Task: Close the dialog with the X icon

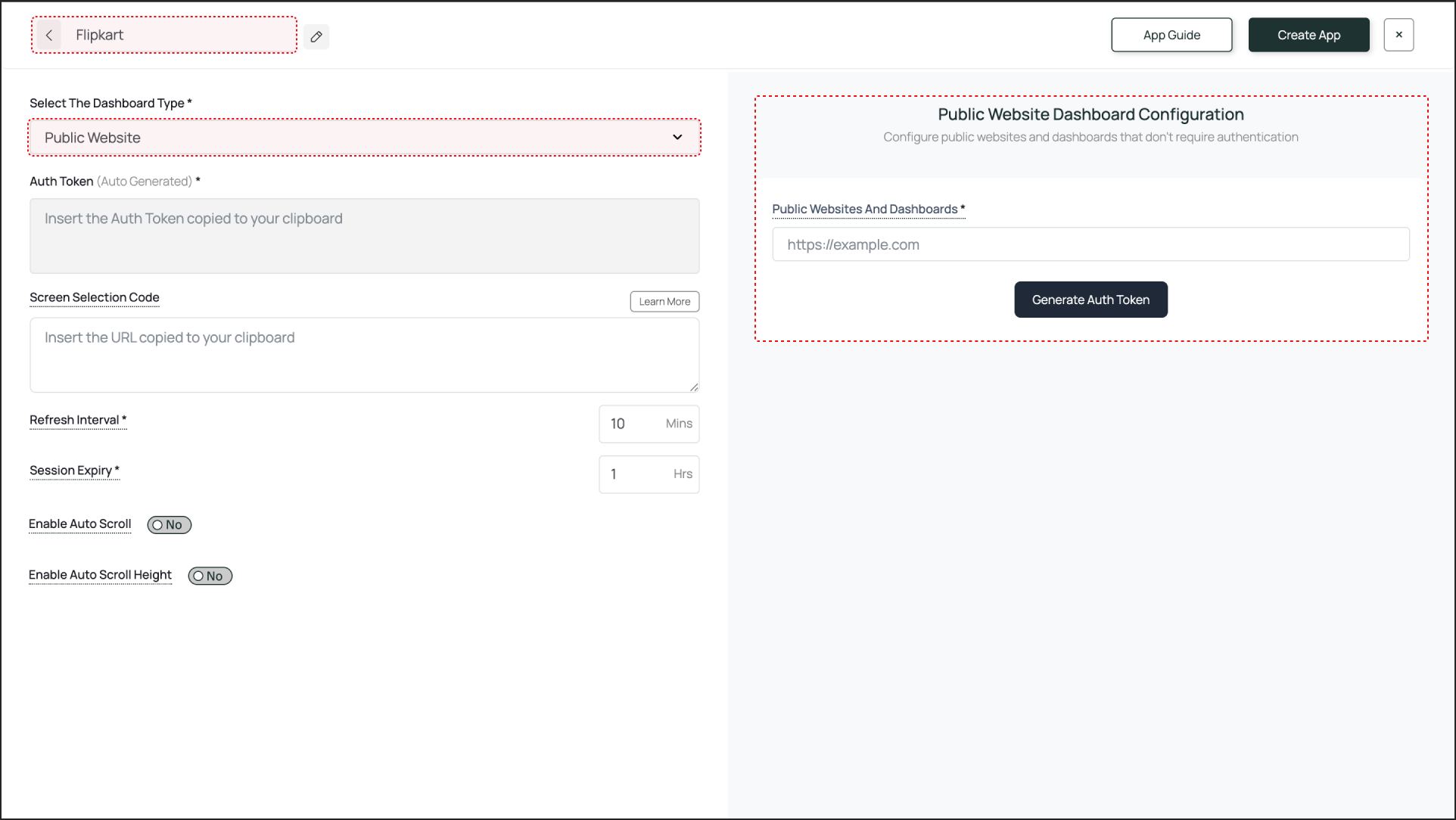Action: pyautogui.click(x=1398, y=35)
